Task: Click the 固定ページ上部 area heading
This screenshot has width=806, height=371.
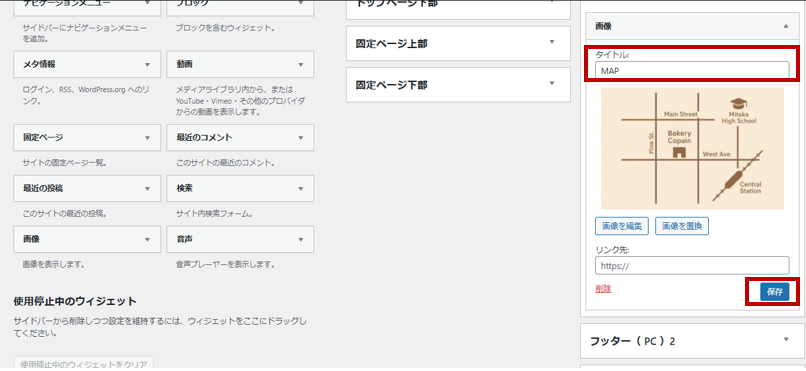Action: pyautogui.click(x=392, y=44)
